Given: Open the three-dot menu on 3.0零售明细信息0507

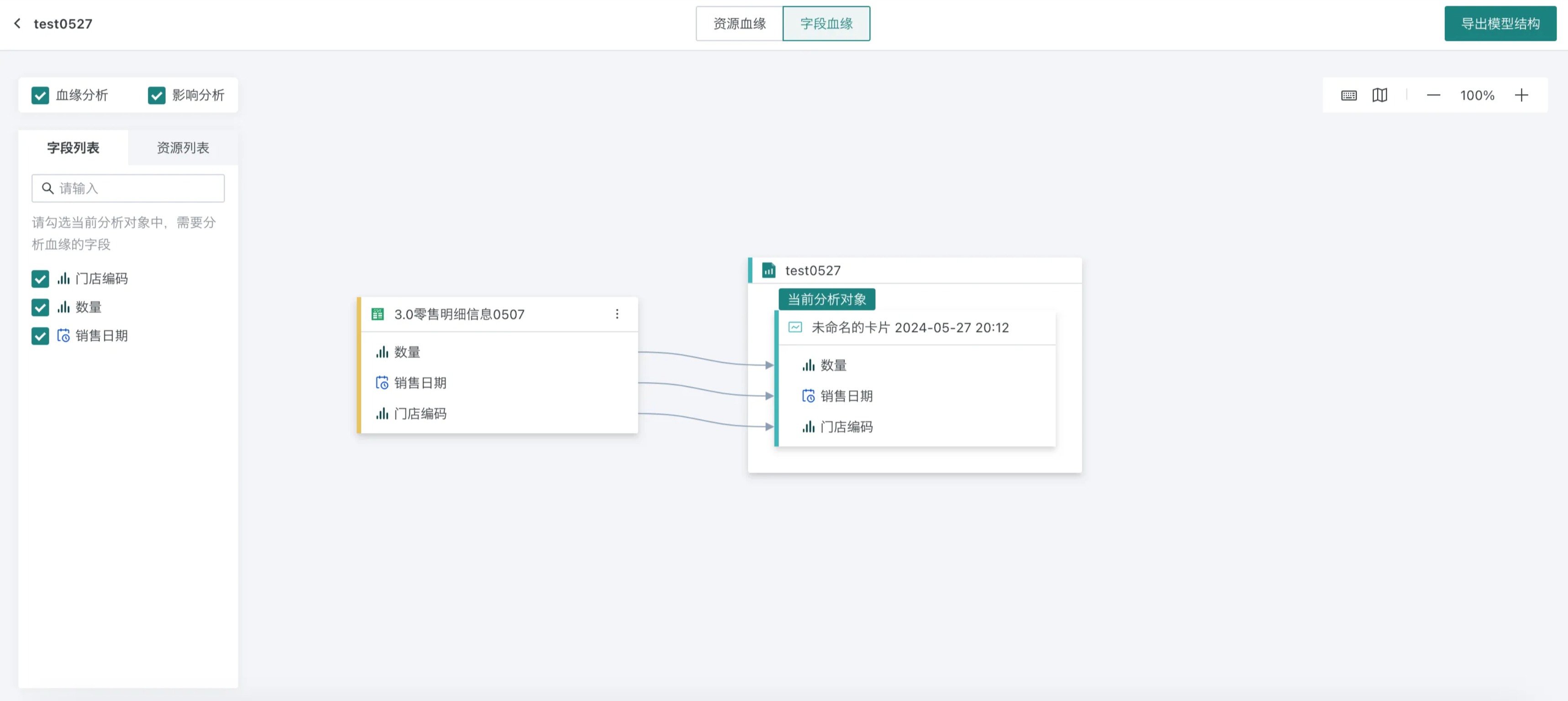Looking at the screenshot, I should click(x=616, y=314).
